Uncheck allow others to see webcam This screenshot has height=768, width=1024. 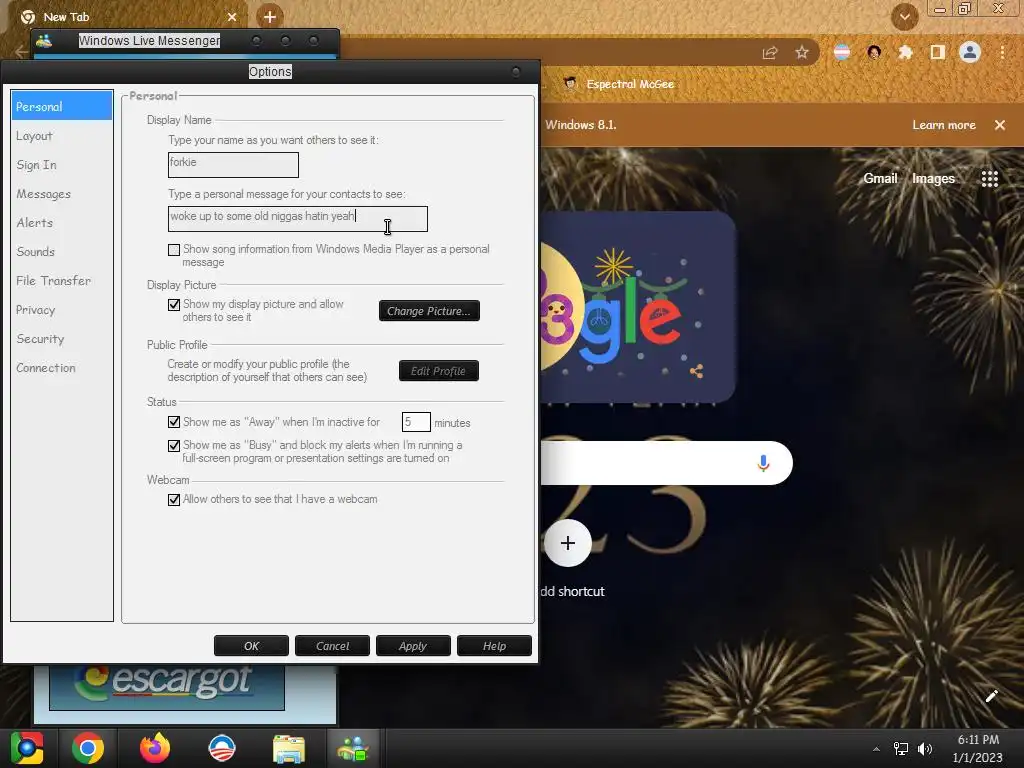(x=174, y=500)
